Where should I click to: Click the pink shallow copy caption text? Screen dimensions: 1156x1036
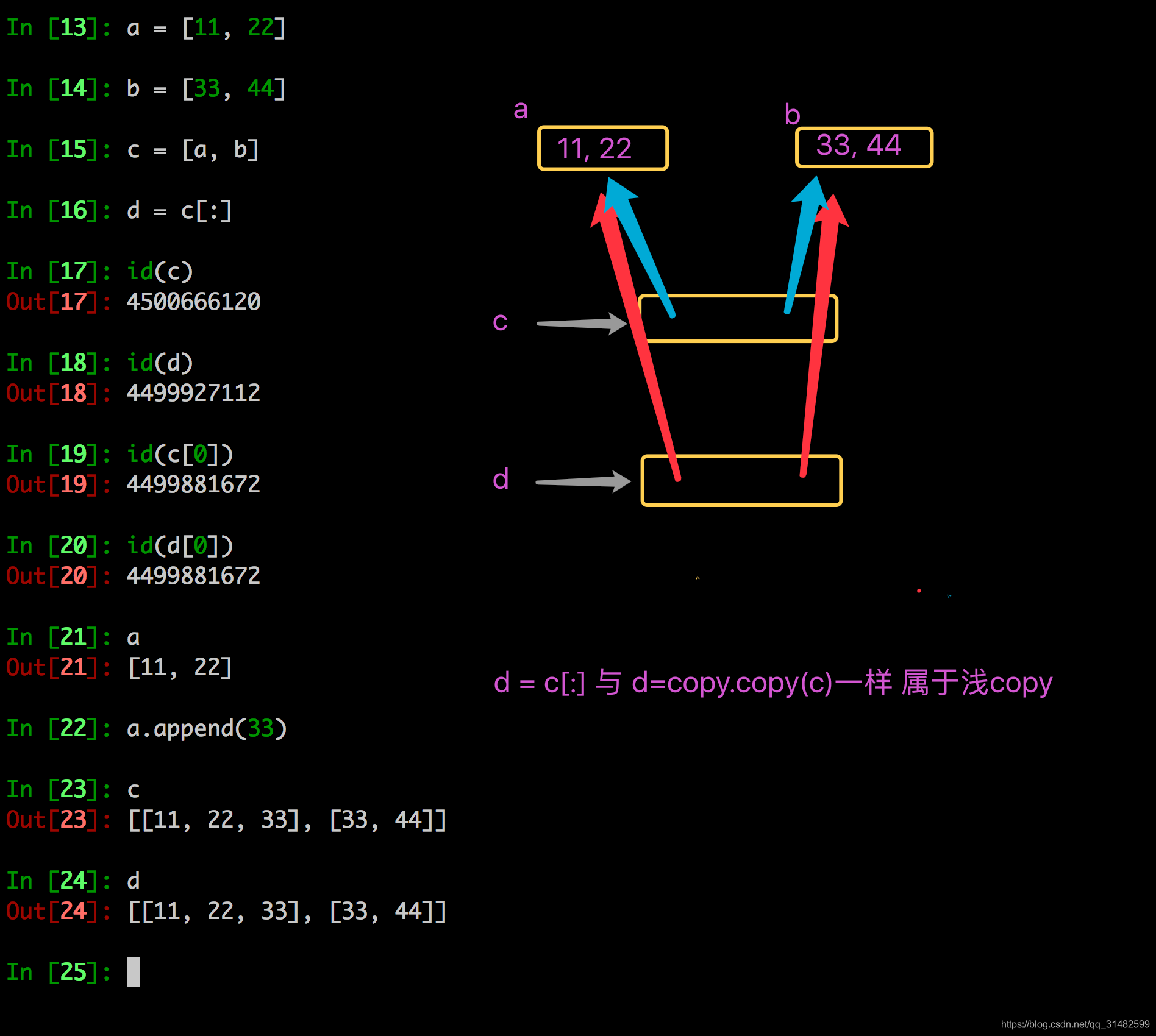772,682
